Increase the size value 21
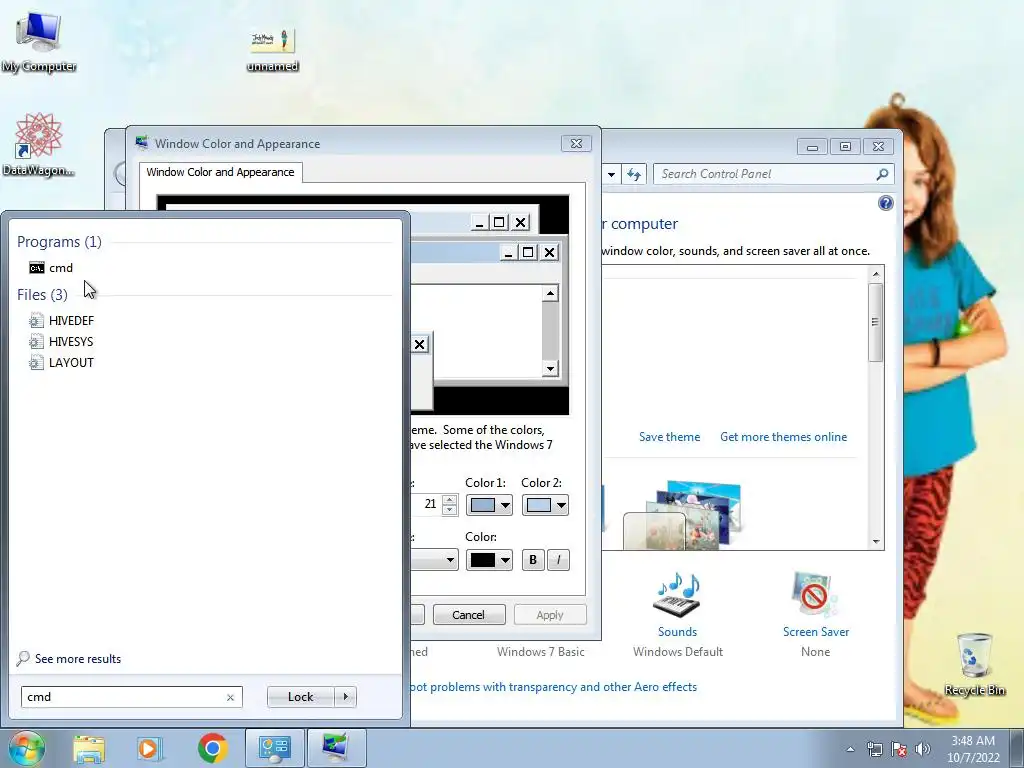Image resolution: width=1024 pixels, height=768 pixels. click(x=449, y=500)
